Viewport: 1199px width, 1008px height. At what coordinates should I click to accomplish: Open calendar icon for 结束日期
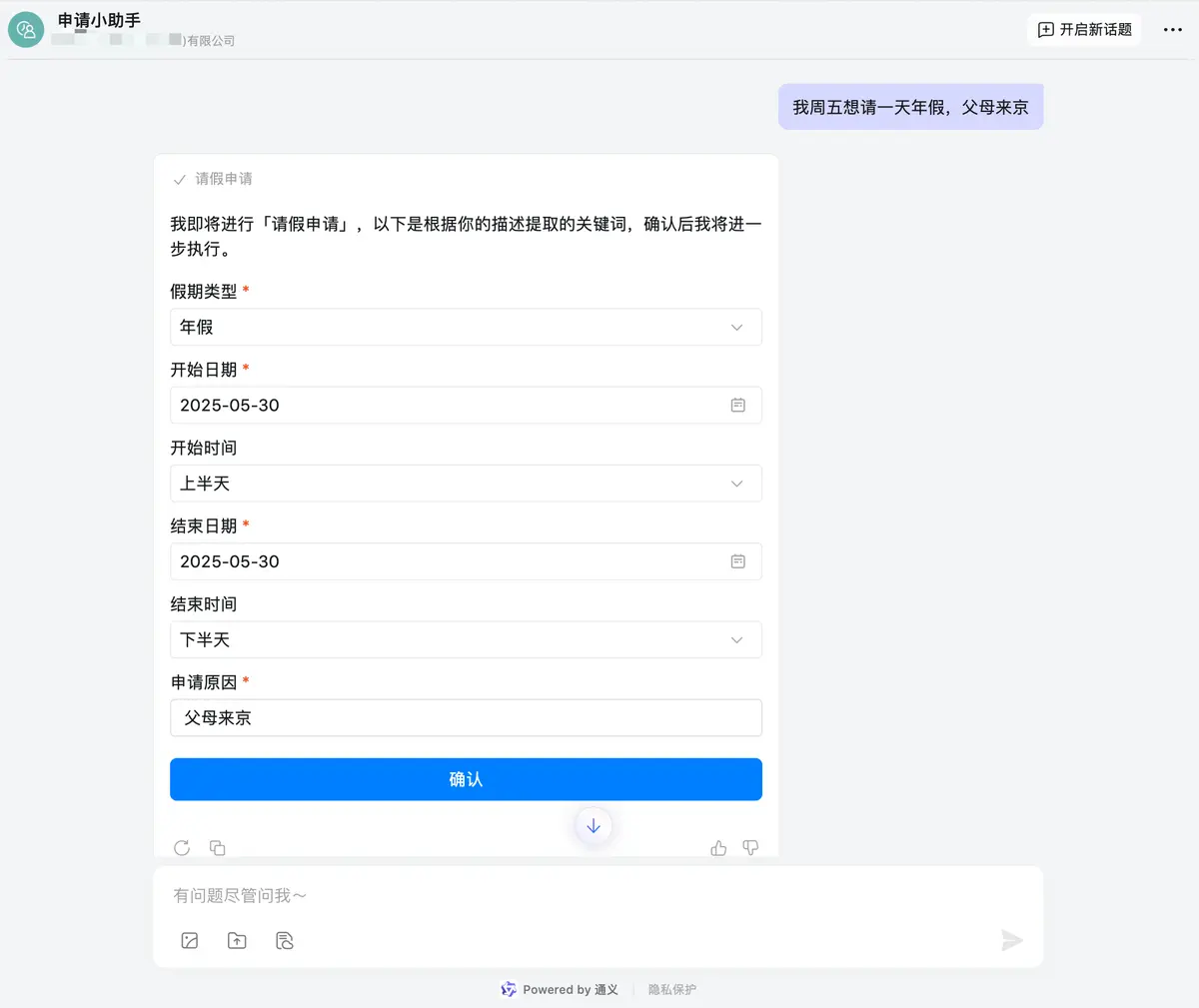[x=737, y=561]
